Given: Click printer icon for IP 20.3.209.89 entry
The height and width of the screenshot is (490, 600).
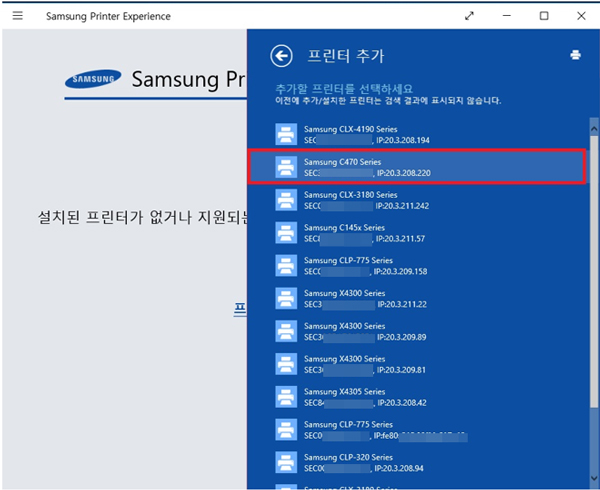Looking at the screenshot, I should (286, 331).
